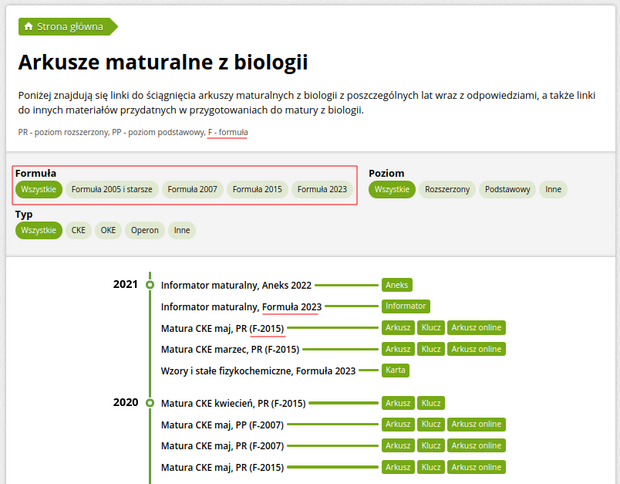Select Wszystkie filter under Formuła
The width and height of the screenshot is (620, 484).
coord(39,189)
